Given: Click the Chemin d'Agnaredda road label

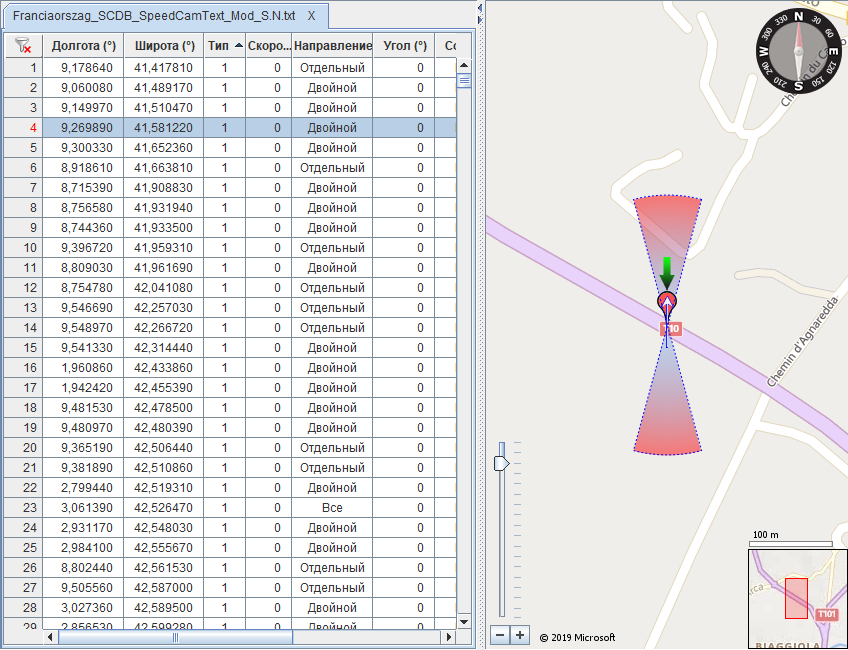Looking at the screenshot, I should coord(801,342).
